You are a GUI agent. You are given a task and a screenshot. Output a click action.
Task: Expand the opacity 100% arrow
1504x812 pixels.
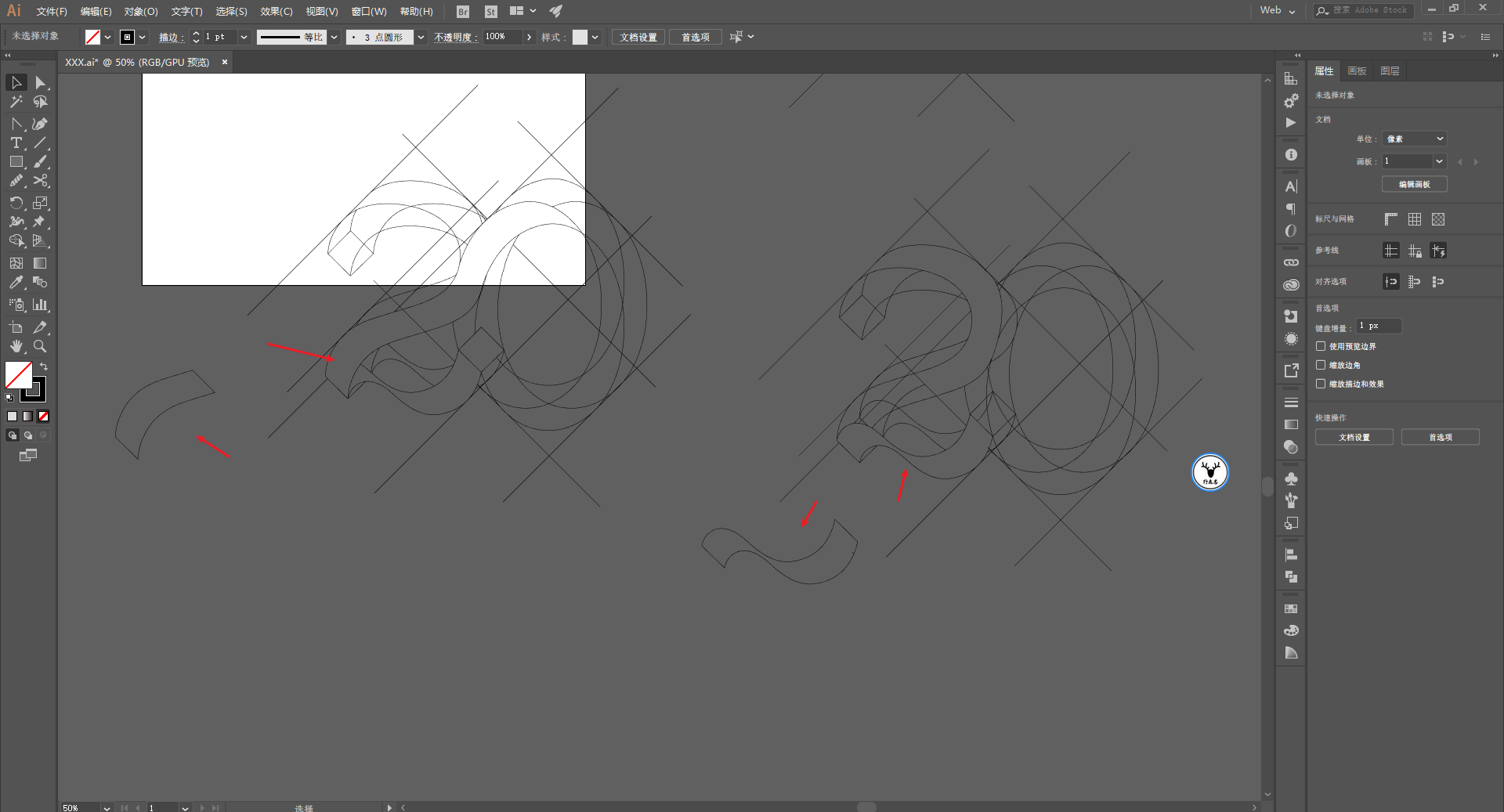click(x=530, y=37)
